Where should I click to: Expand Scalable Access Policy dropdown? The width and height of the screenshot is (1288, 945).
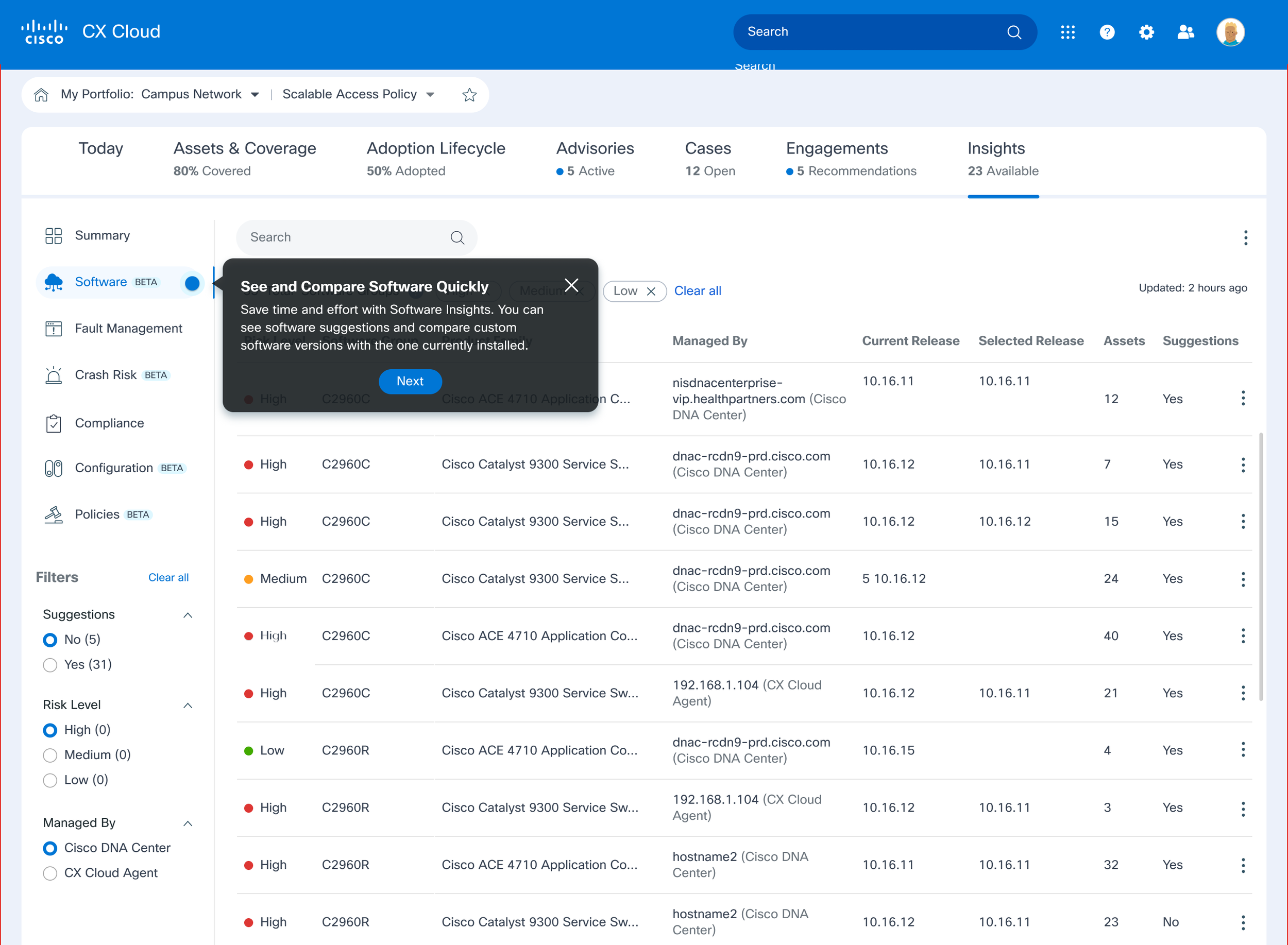point(430,94)
